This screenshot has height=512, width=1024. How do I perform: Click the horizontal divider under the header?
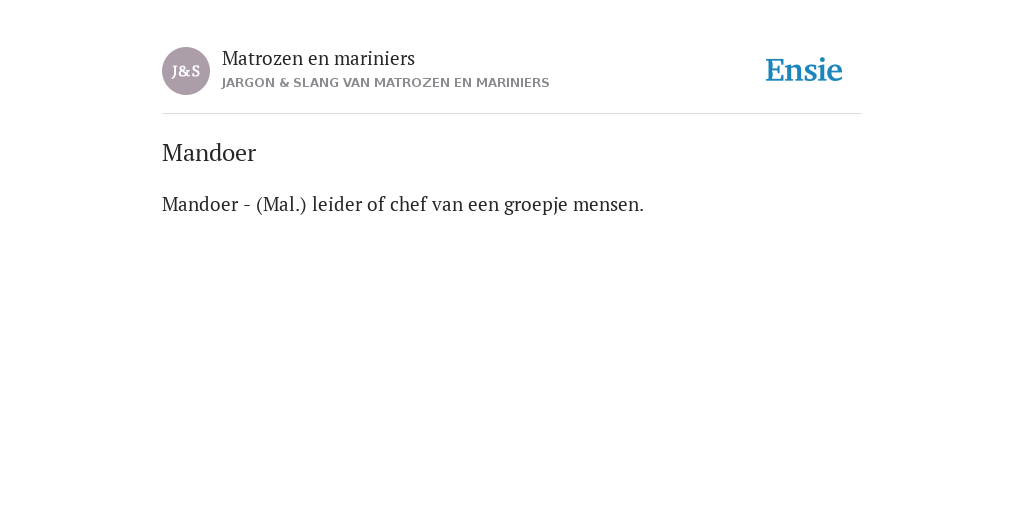[512, 114]
